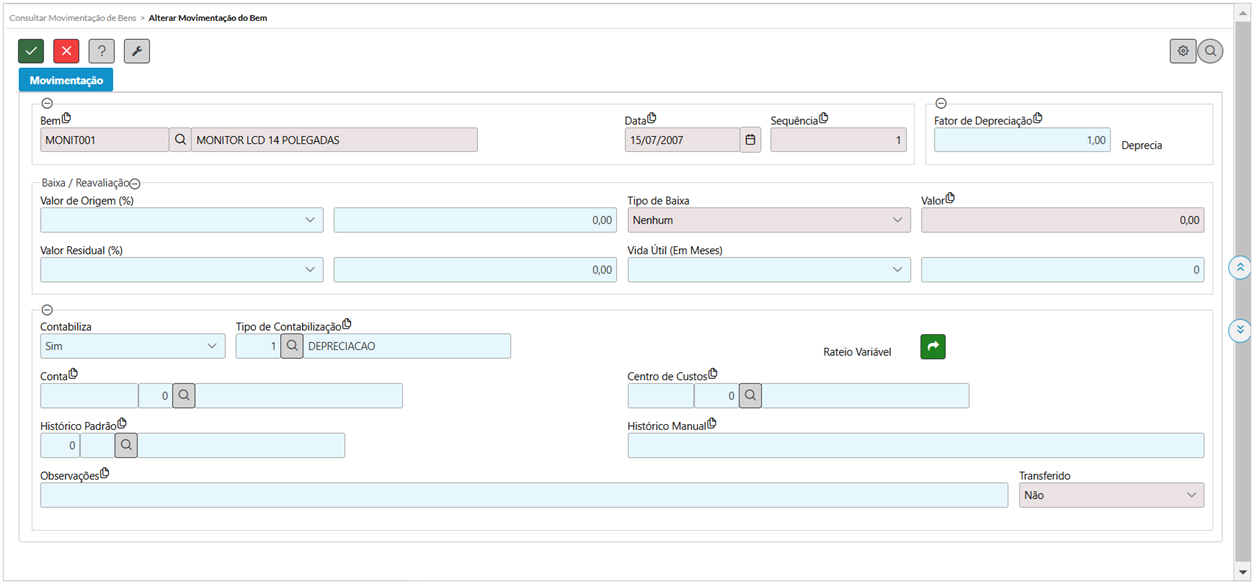The image size is (1252, 584).
Task: Click the round magnifier search icon
Action: pyautogui.click(x=1210, y=51)
